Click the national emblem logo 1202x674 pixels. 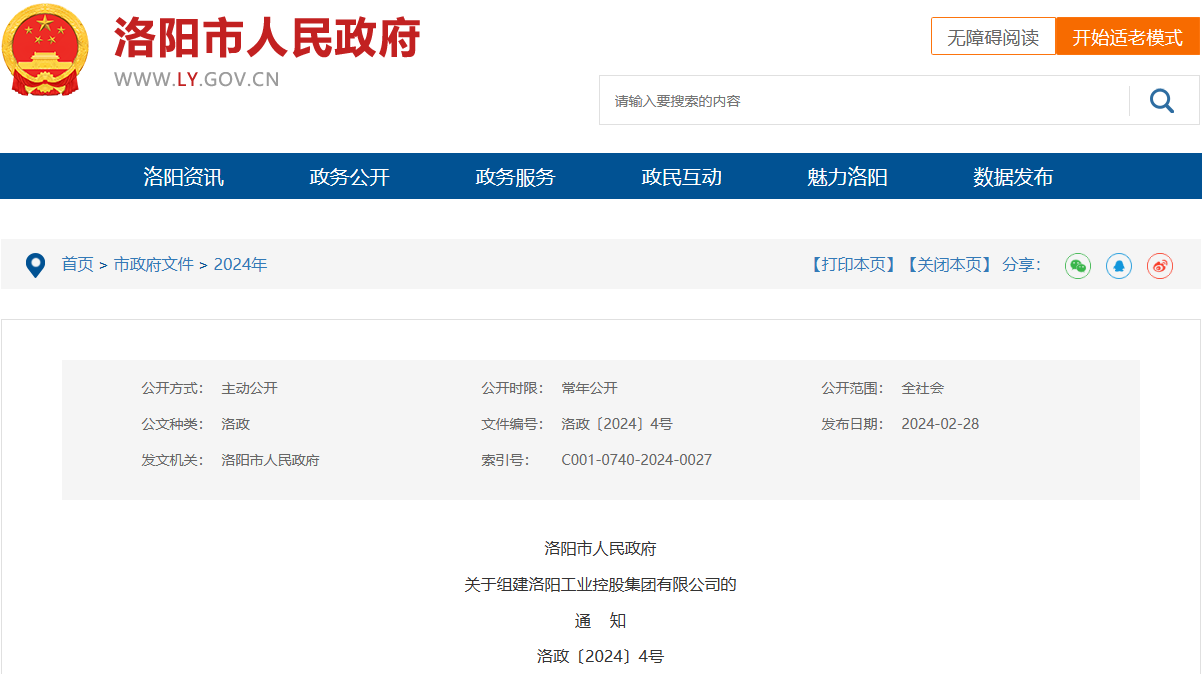pyautogui.click(x=45, y=50)
